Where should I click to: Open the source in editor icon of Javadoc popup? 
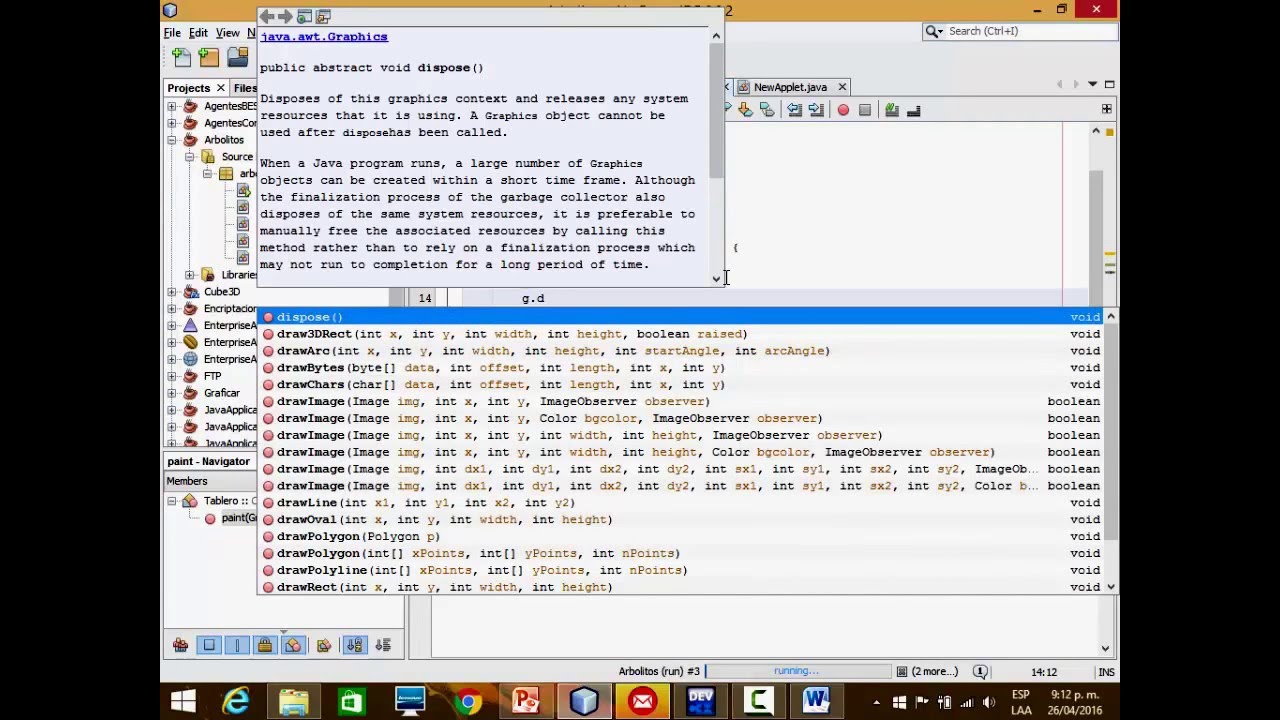(323, 16)
